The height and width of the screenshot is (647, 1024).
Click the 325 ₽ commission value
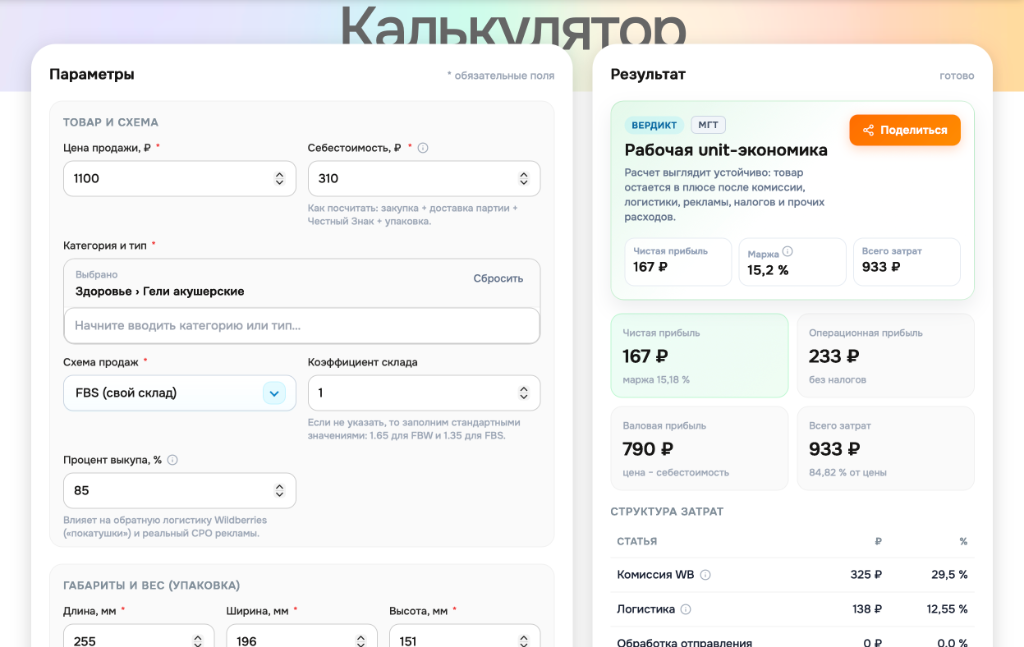[x=865, y=575]
